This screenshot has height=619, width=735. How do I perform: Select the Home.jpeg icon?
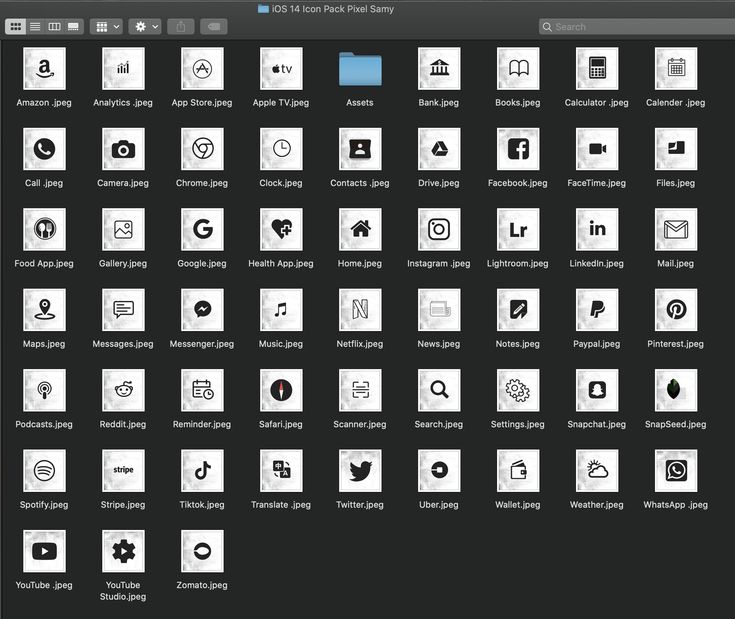pyautogui.click(x=360, y=229)
